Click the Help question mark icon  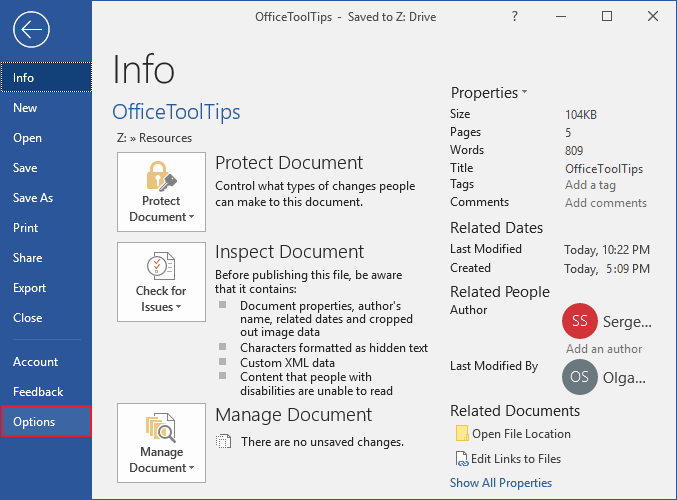coord(515,16)
